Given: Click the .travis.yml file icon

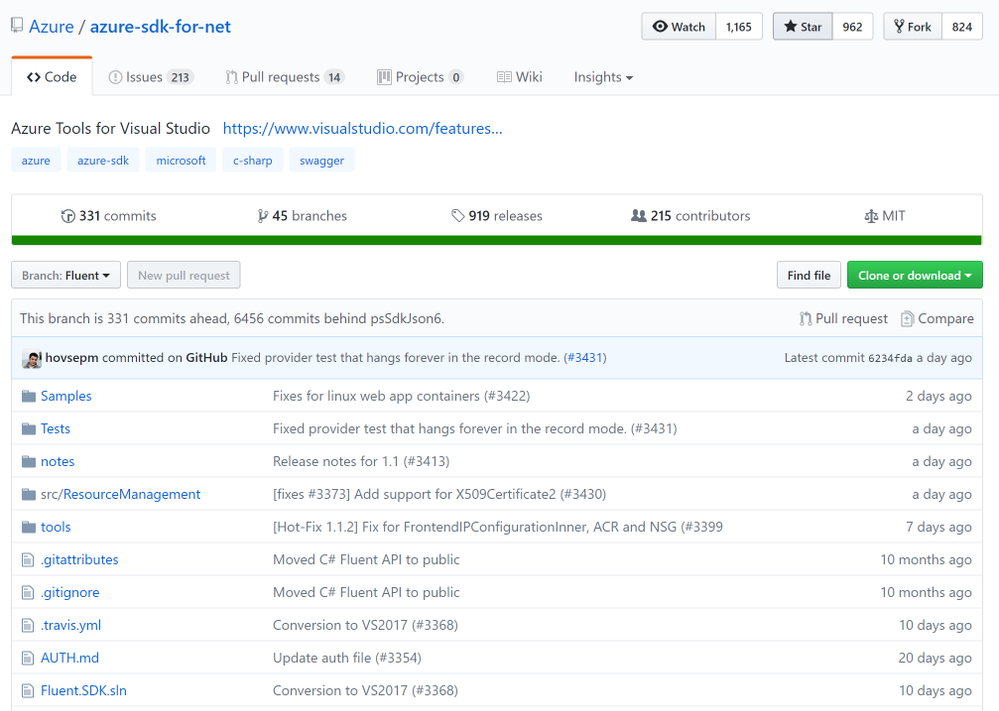Looking at the screenshot, I should coord(27,626).
